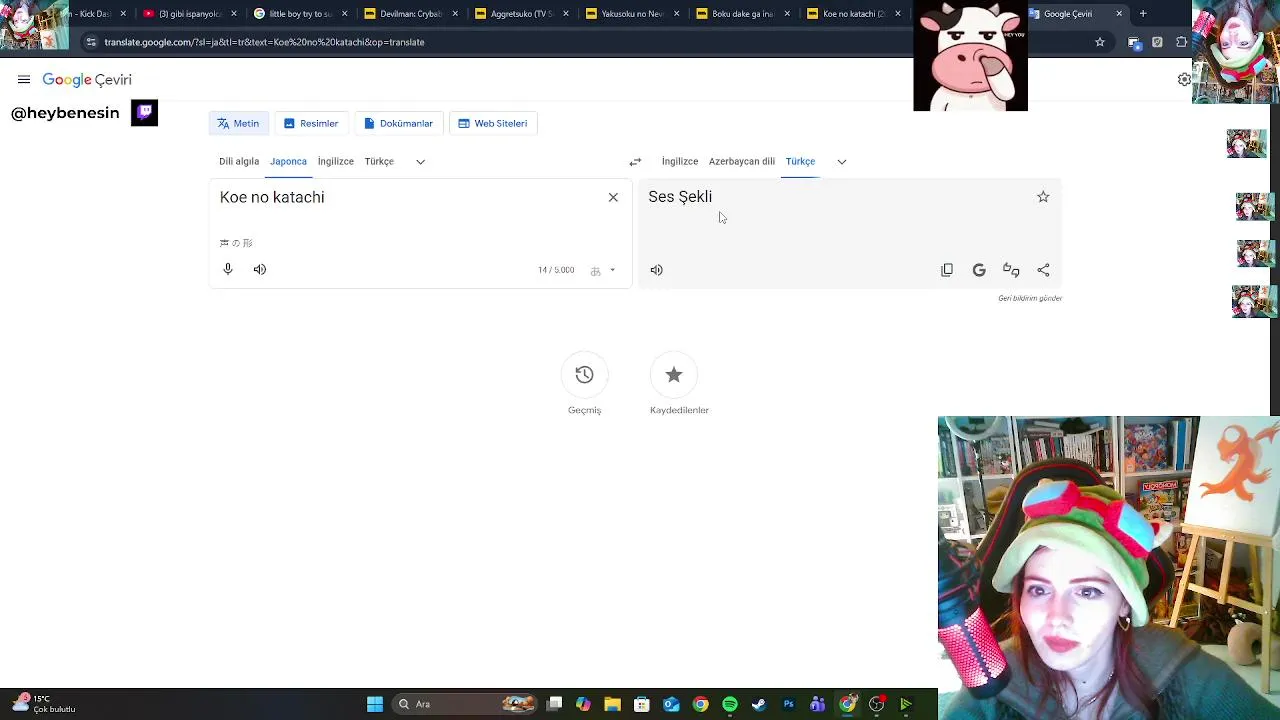Open Geçmiş translation history

pyautogui.click(x=585, y=385)
